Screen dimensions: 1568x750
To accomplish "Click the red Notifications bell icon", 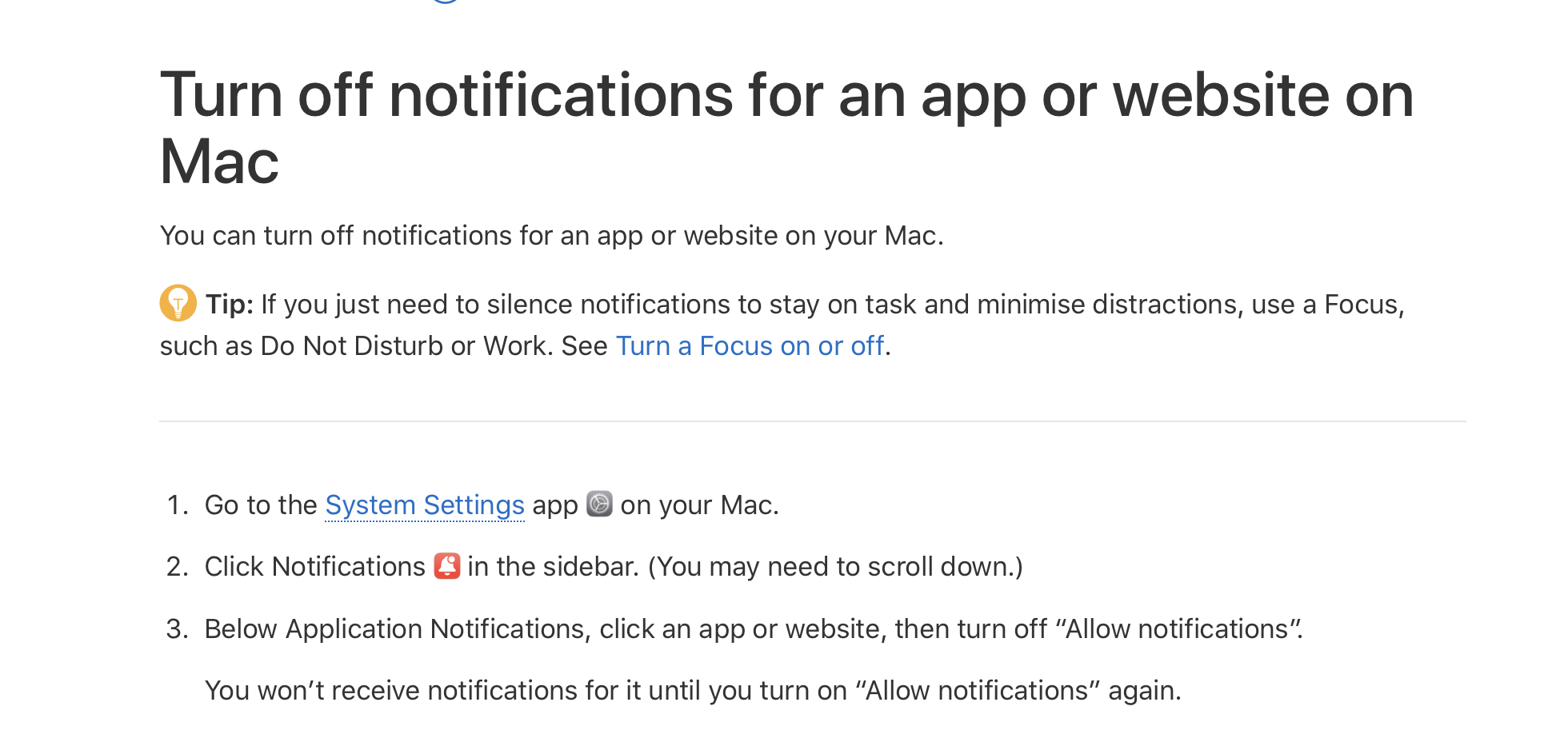I will pos(446,566).
